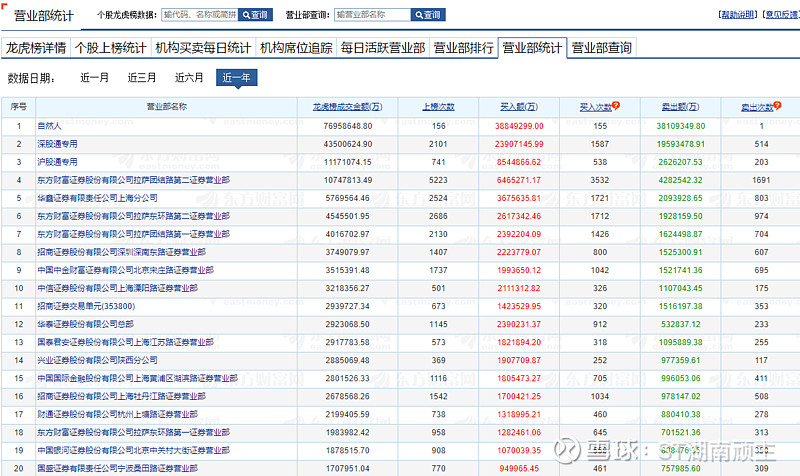The height and width of the screenshot is (476, 800).
Task: Open 国盛证券宁波桑田路证券营业部 link
Action: [x=117, y=468]
